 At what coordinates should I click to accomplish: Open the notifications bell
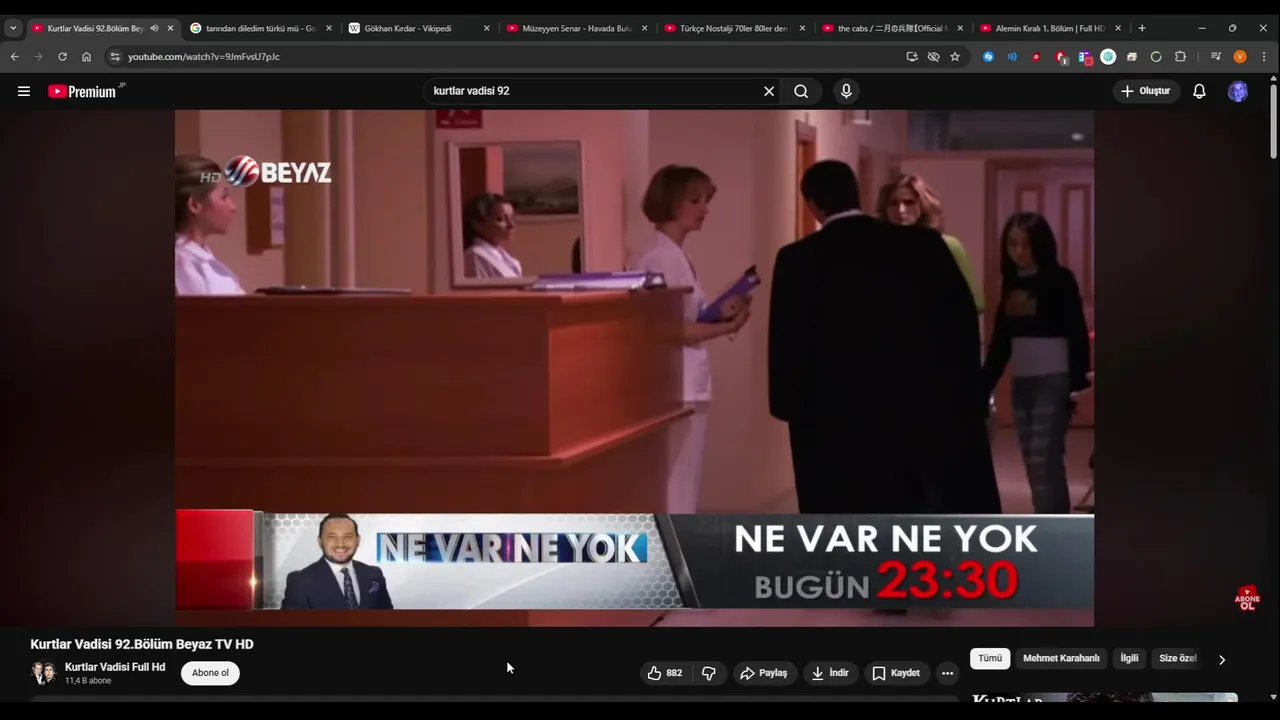[x=1199, y=91]
